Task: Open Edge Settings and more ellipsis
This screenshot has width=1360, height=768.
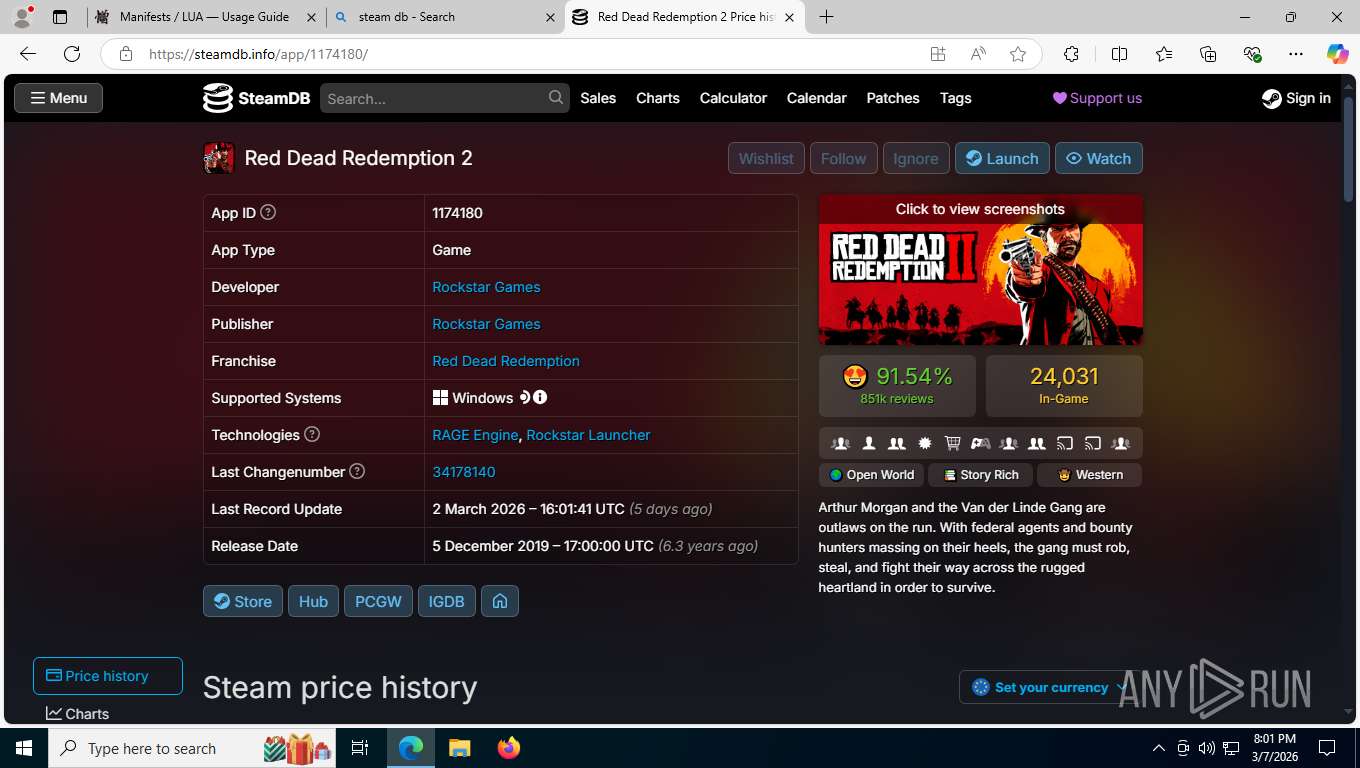Action: point(1296,54)
